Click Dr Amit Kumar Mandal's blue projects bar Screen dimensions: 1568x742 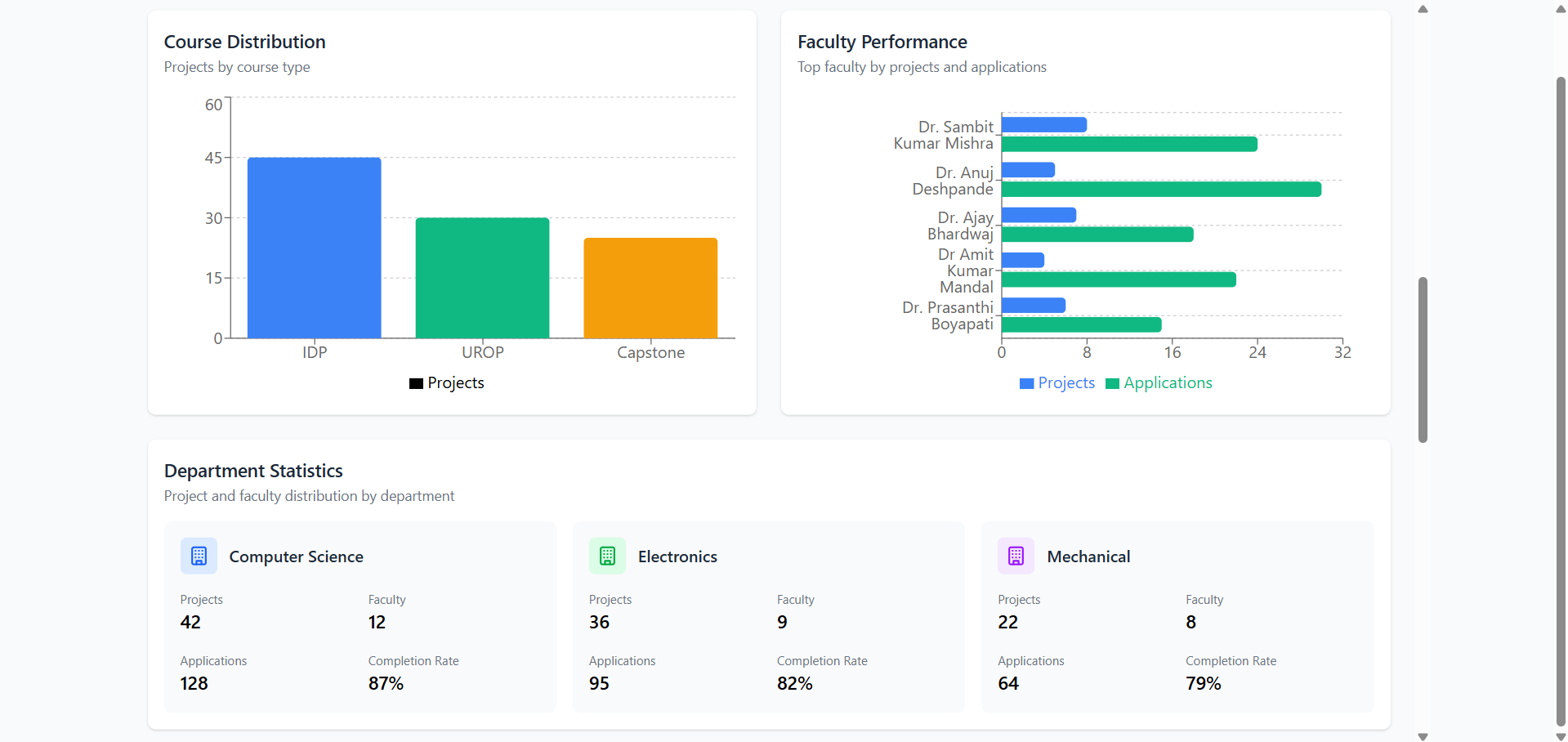pyautogui.click(x=1023, y=260)
